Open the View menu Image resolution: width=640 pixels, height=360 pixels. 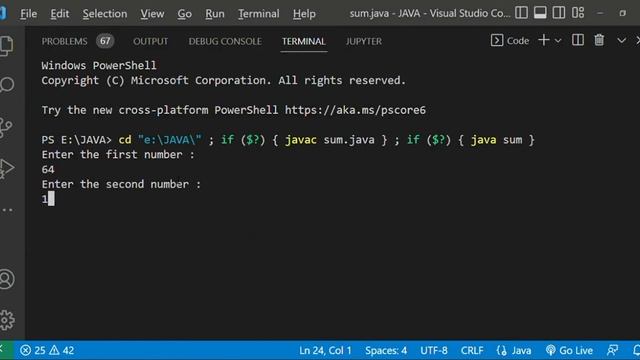point(152,14)
